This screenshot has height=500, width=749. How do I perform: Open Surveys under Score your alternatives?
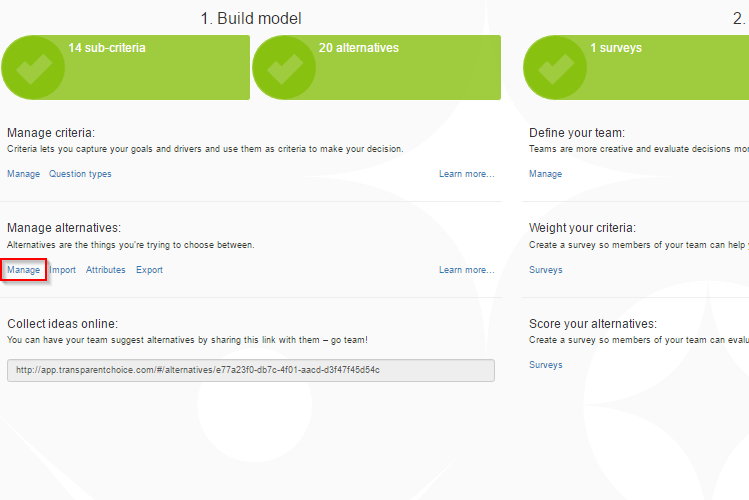pos(546,365)
